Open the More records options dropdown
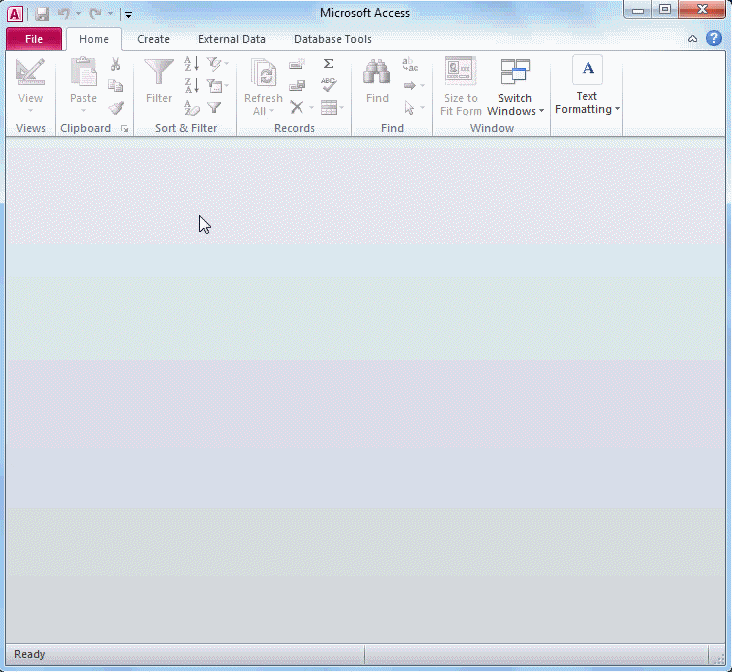The image size is (732, 672). [x=332, y=108]
